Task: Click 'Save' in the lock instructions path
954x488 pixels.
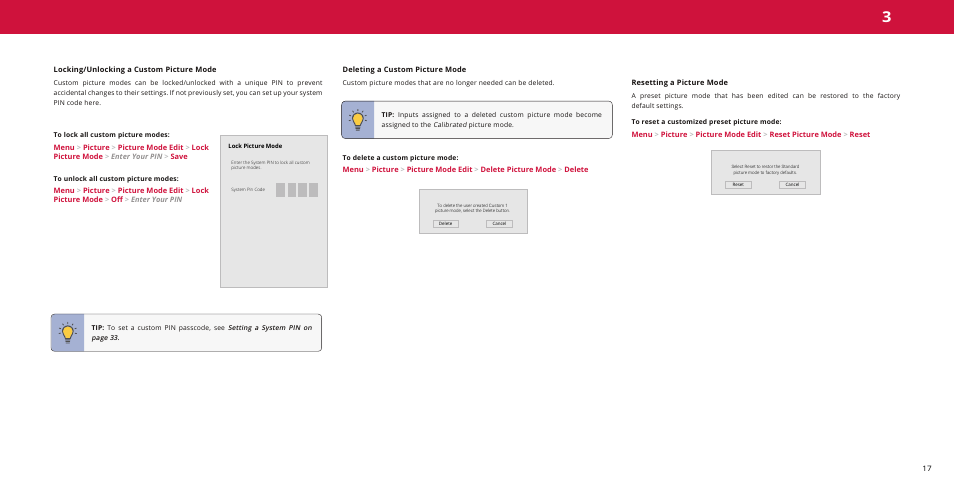Action: point(179,157)
